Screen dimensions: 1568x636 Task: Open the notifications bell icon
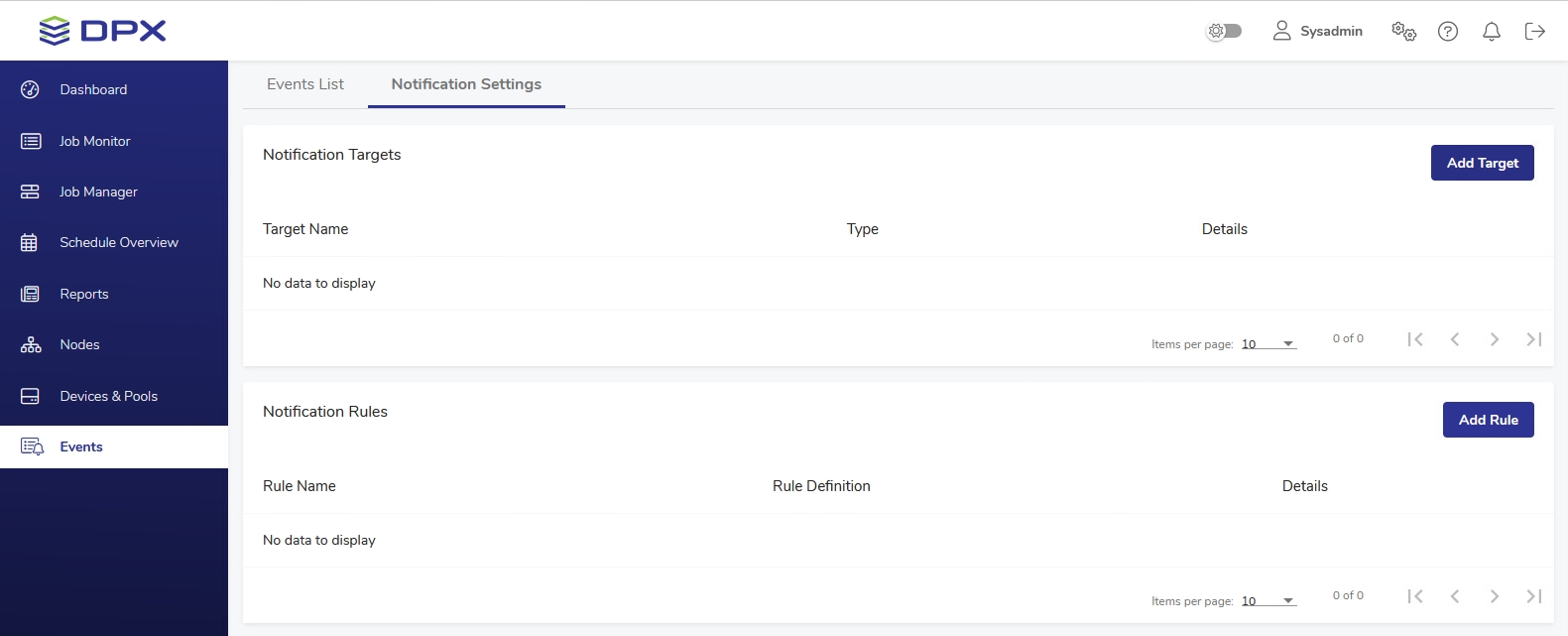coord(1491,31)
